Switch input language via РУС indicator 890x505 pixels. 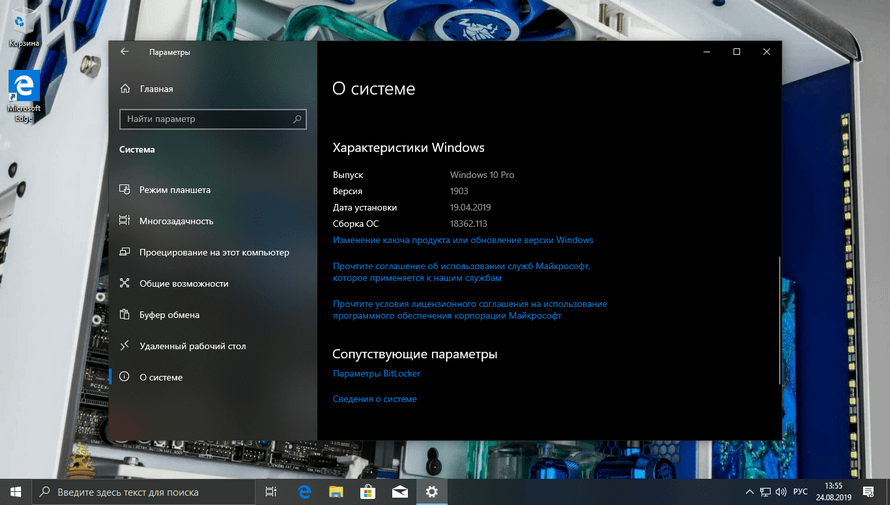(x=800, y=492)
